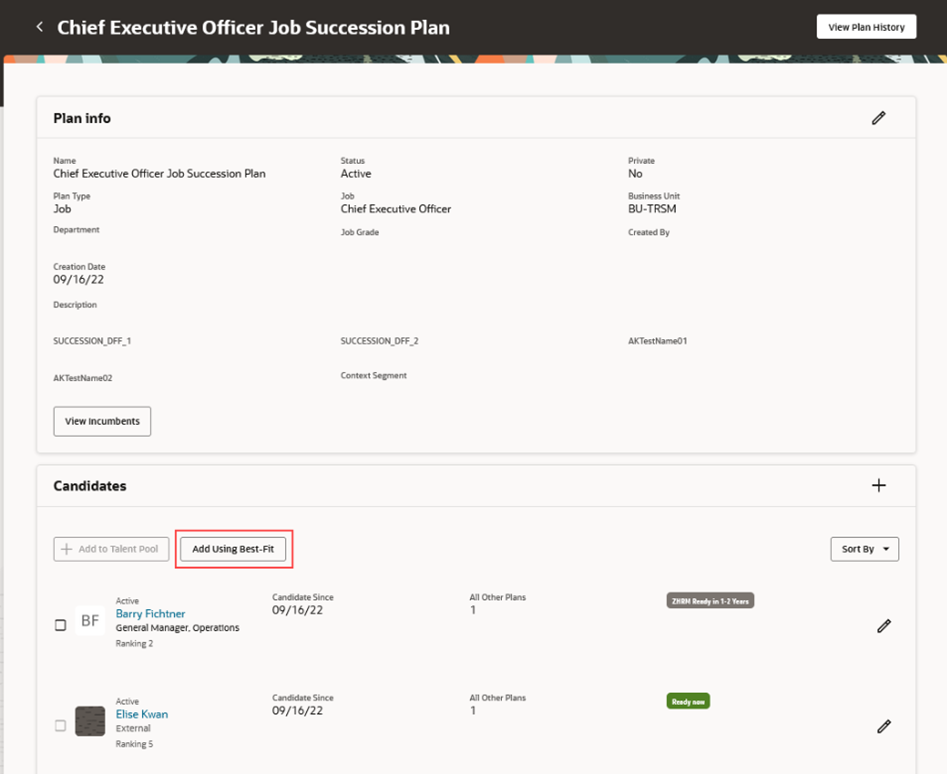947x774 pixels.
Task: Open Barry Fichtner's profile link
Action: [150, 613]
